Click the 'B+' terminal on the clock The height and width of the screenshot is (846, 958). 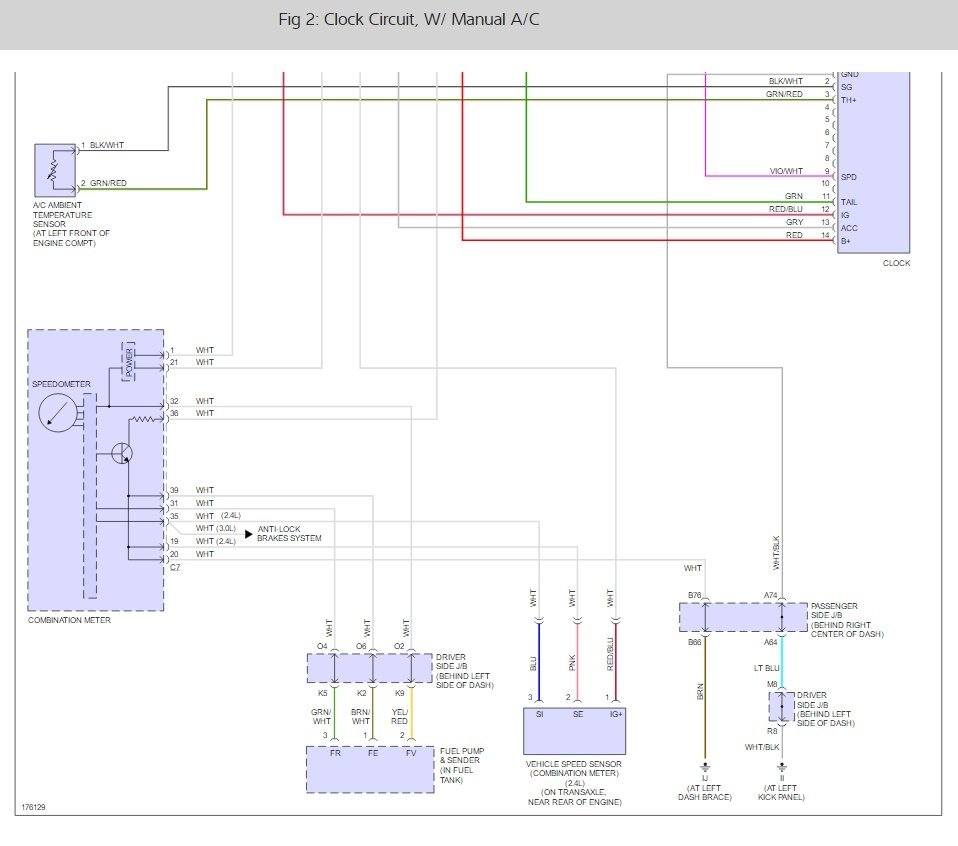tap(846, 241)
